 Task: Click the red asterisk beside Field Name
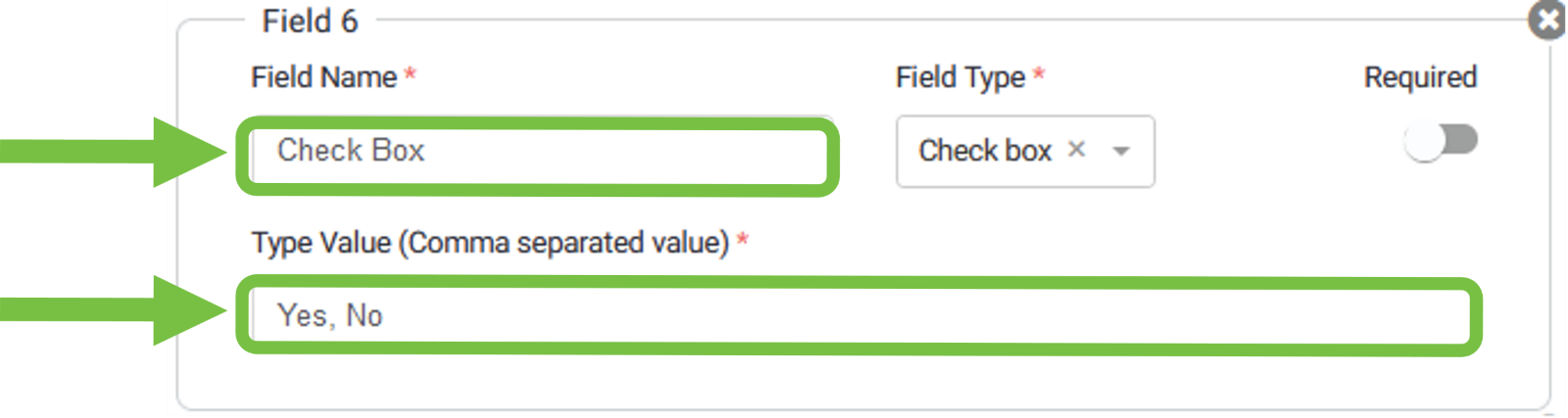(x=411, y=75)
